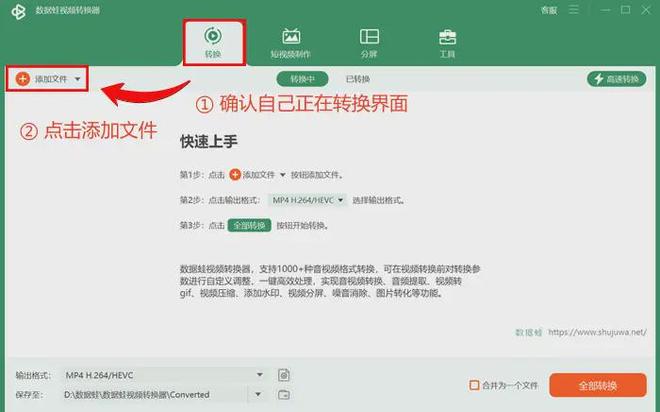Select the 转换中 converting tab
Viewport: 660px width, 412px height.
[302, 79]
